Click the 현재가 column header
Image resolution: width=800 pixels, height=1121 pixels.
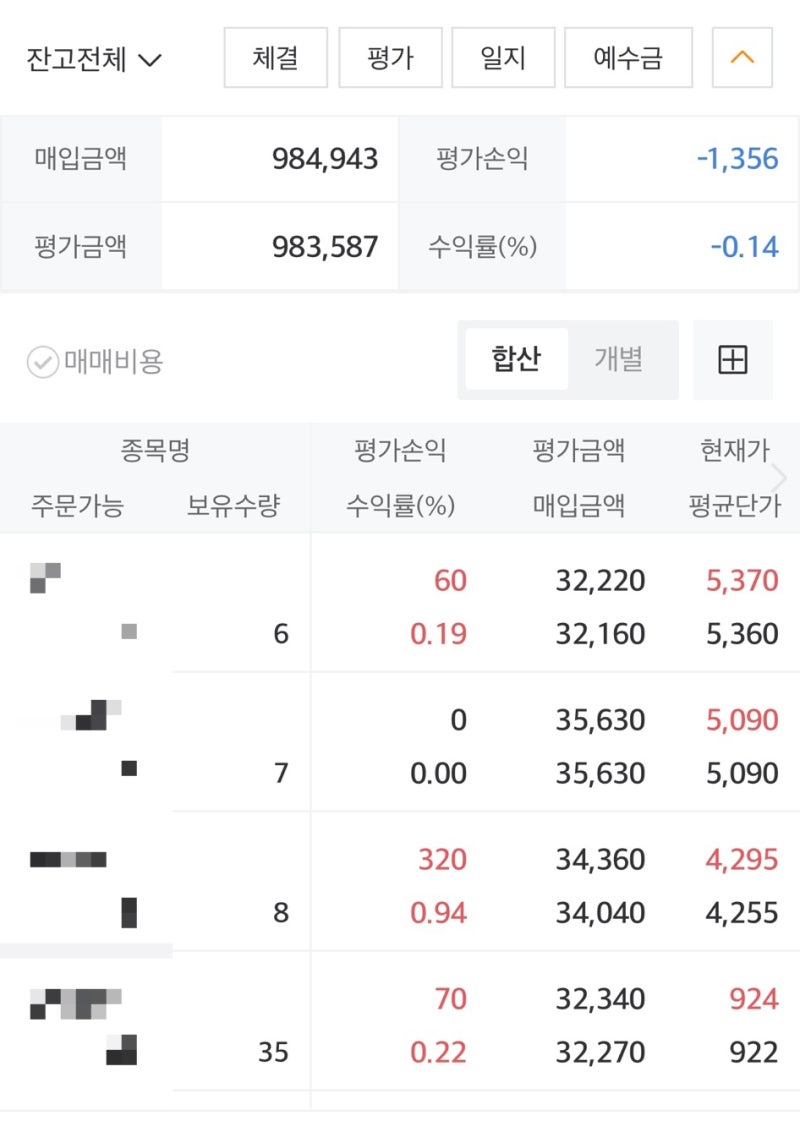pos(735,450)
